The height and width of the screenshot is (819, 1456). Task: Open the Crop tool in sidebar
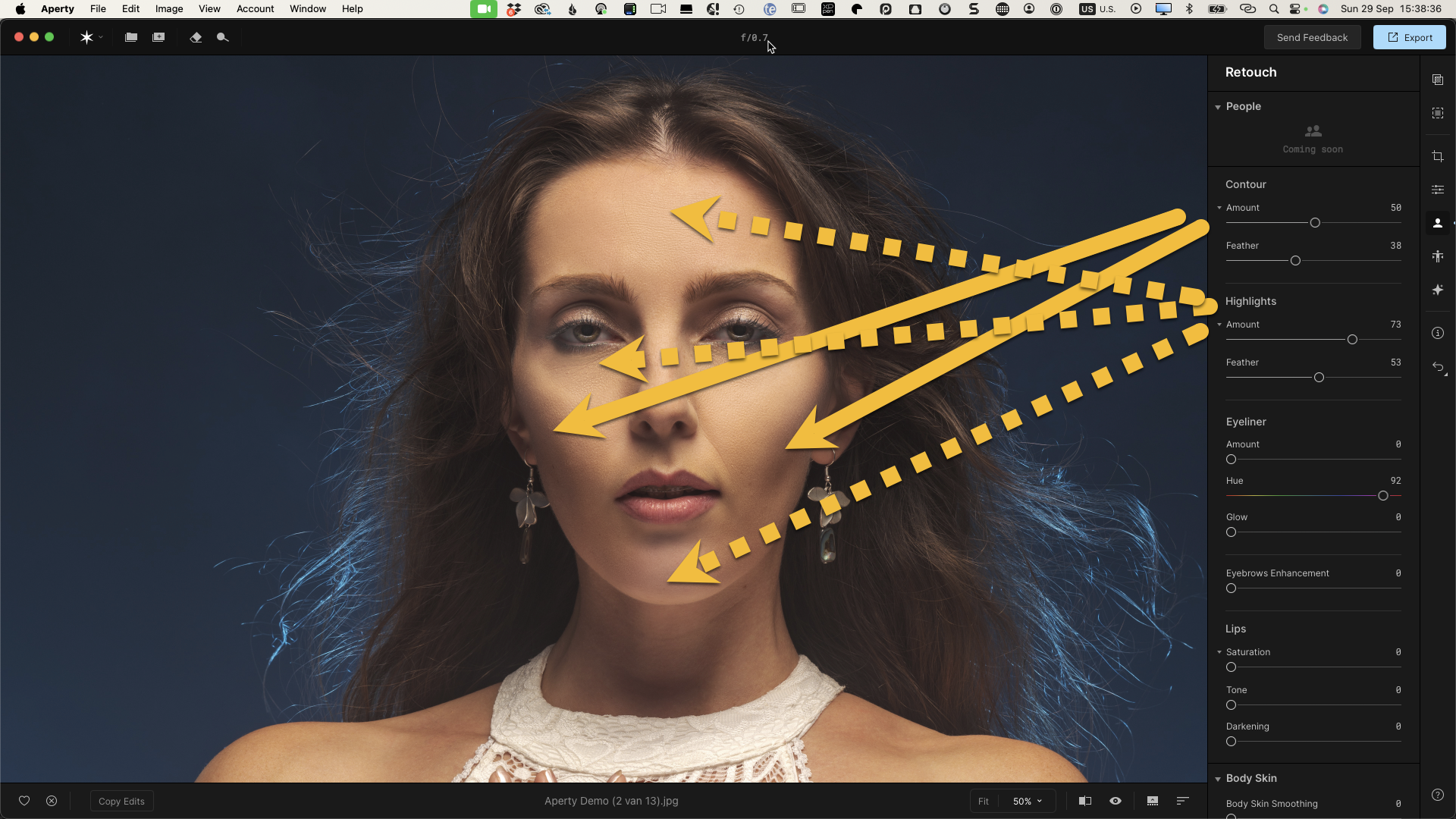click(x=1438, y=156)
